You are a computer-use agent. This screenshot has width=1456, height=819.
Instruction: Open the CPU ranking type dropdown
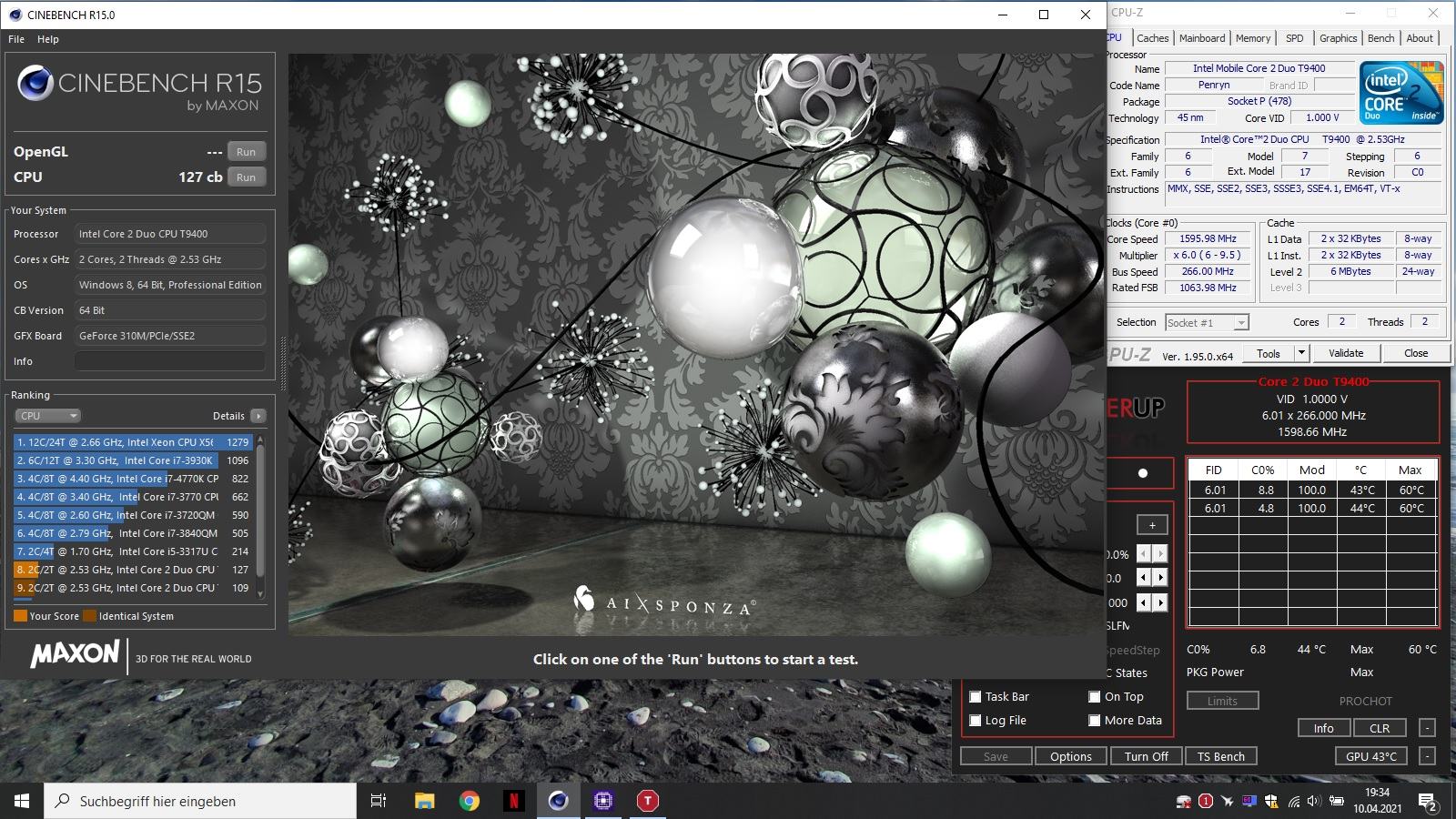(47, 416)
